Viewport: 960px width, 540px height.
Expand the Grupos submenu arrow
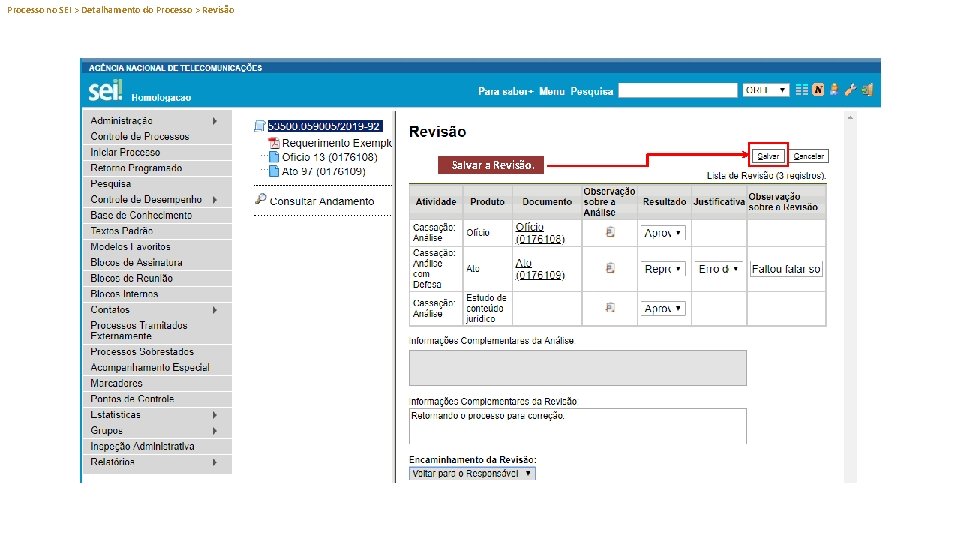215,431
